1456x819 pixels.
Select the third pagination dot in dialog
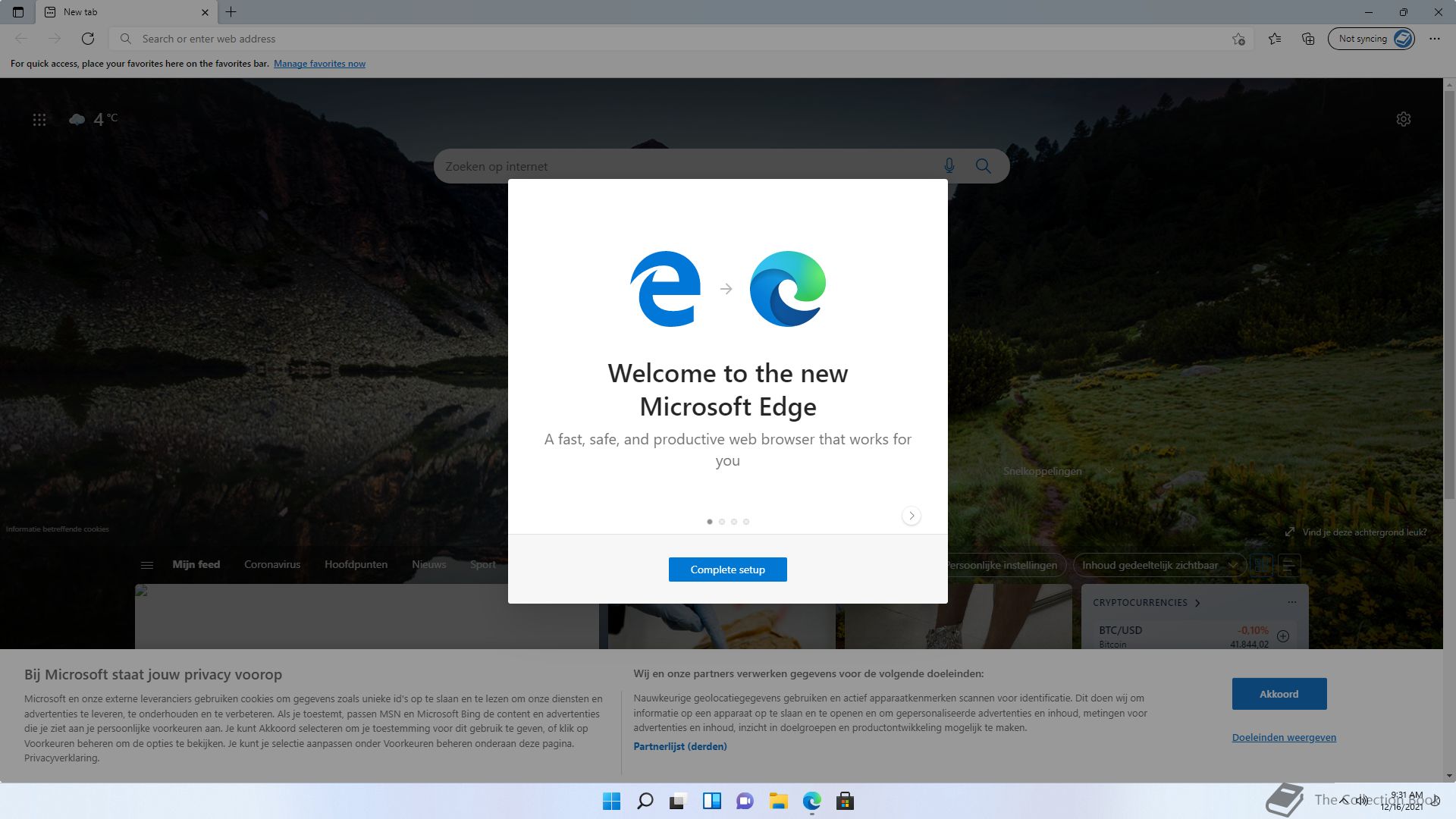[734, 522]
